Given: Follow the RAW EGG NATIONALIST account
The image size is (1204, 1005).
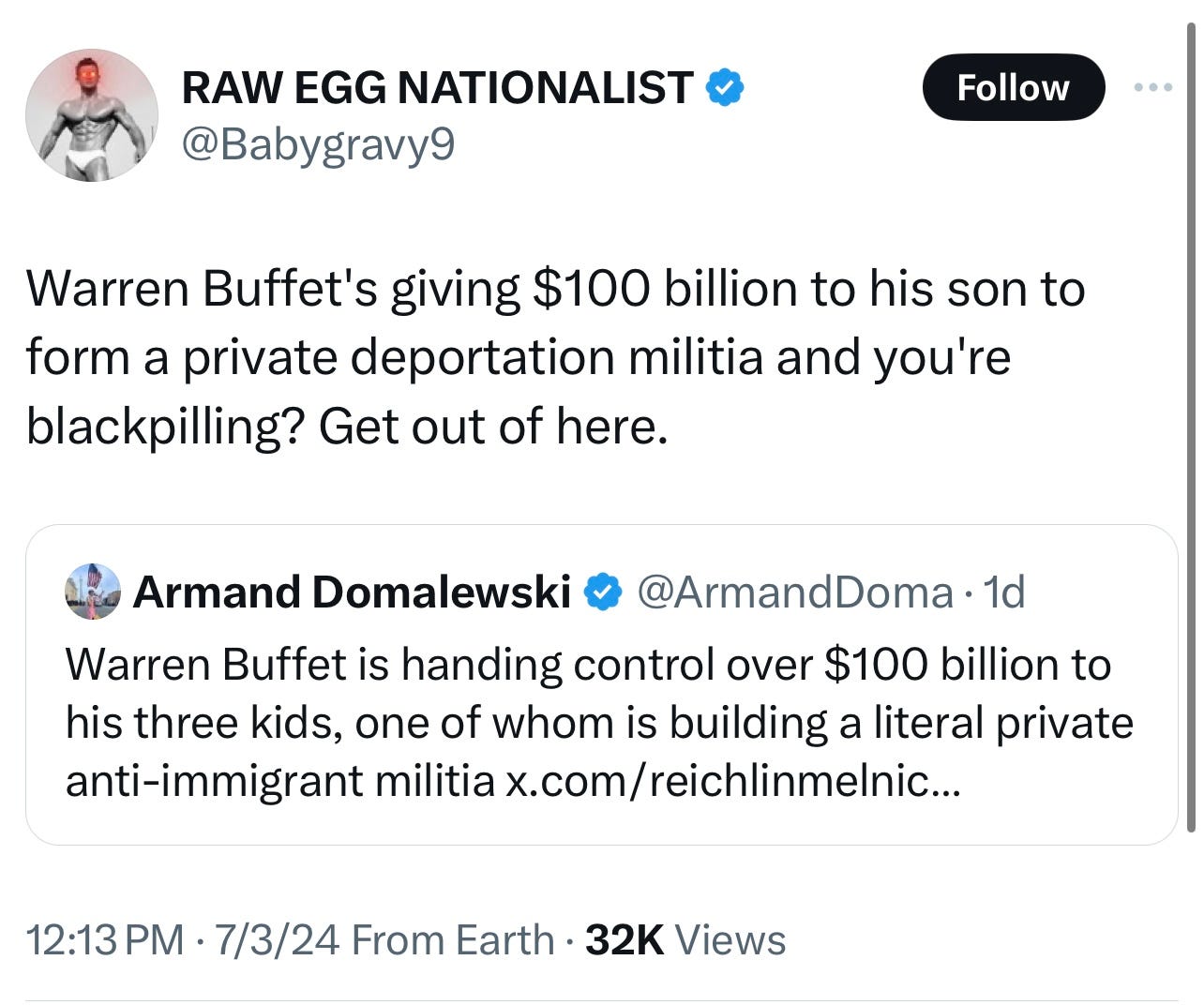Looking at the screenshot, I should (1013, 87).
